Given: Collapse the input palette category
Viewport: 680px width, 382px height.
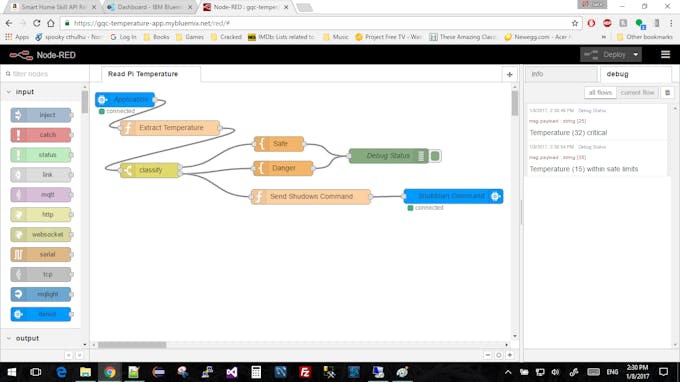Looking at the screenshot, I should pyautogui.click(x=9, y=92).
